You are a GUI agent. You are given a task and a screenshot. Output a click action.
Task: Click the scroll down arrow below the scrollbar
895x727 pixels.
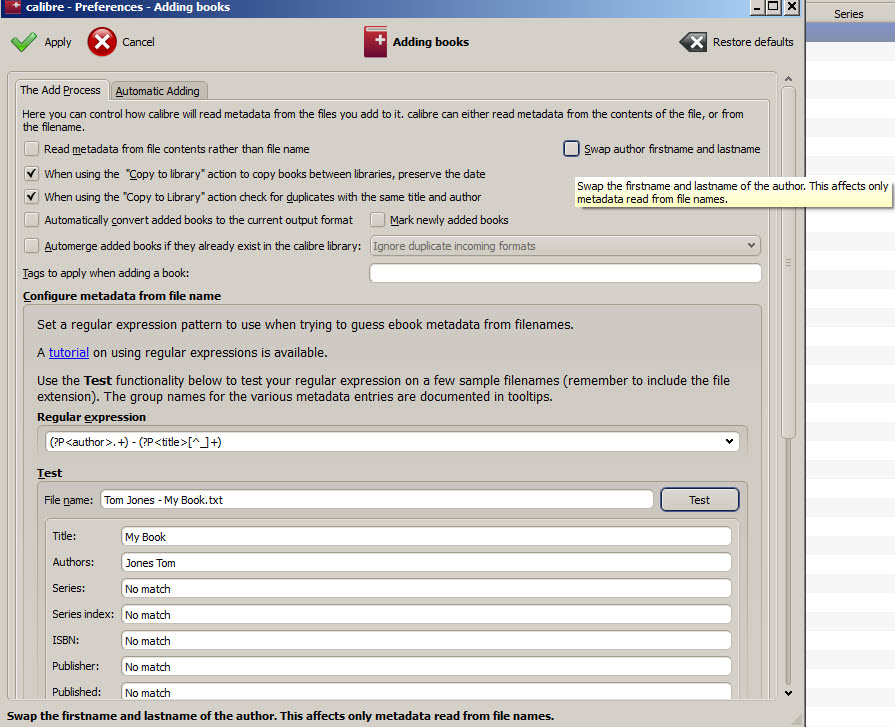788,693
